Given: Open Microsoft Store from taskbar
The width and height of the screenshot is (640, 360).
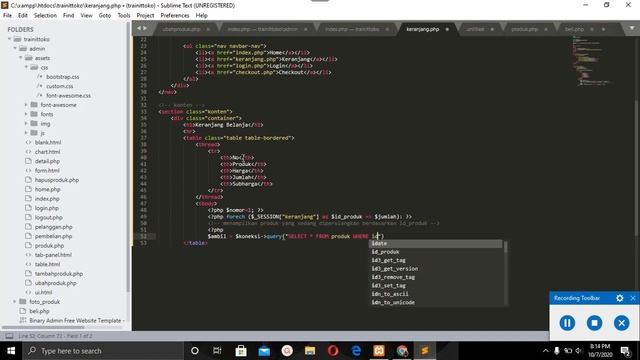Looking at the screenshot, I should coord(241,351).
